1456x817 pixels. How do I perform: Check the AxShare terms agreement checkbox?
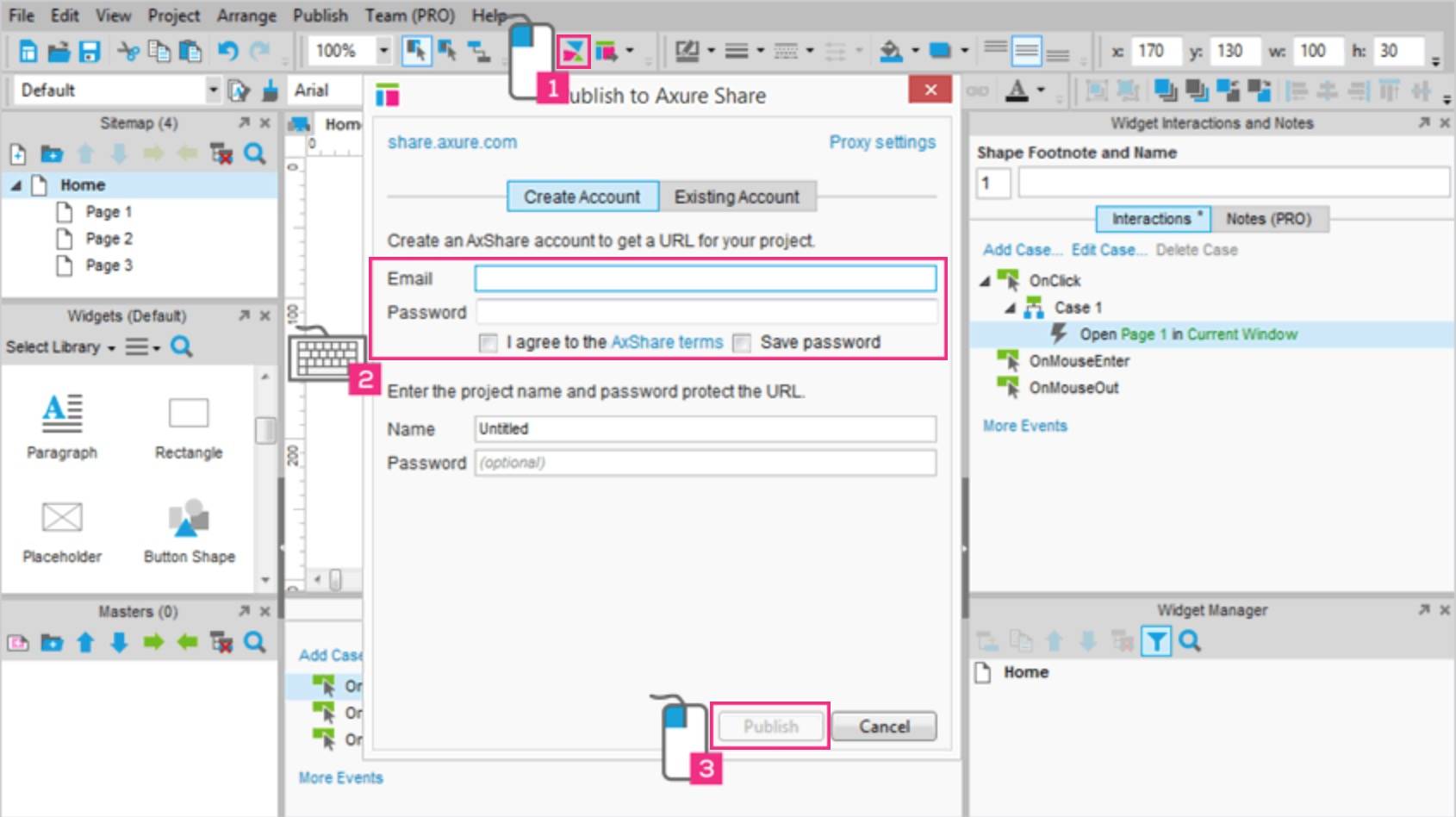tap(488, 343)
